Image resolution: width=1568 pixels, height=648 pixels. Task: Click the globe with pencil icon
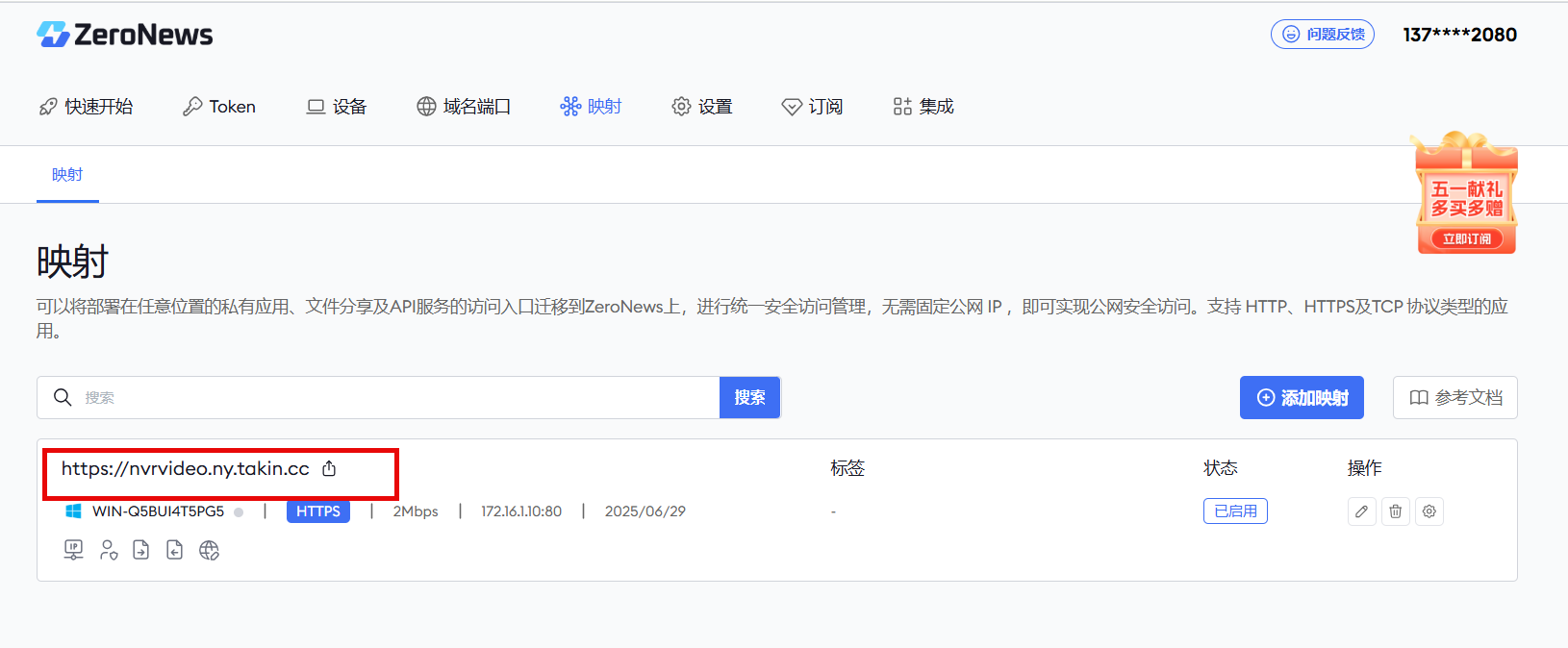(x=209, y=550)
